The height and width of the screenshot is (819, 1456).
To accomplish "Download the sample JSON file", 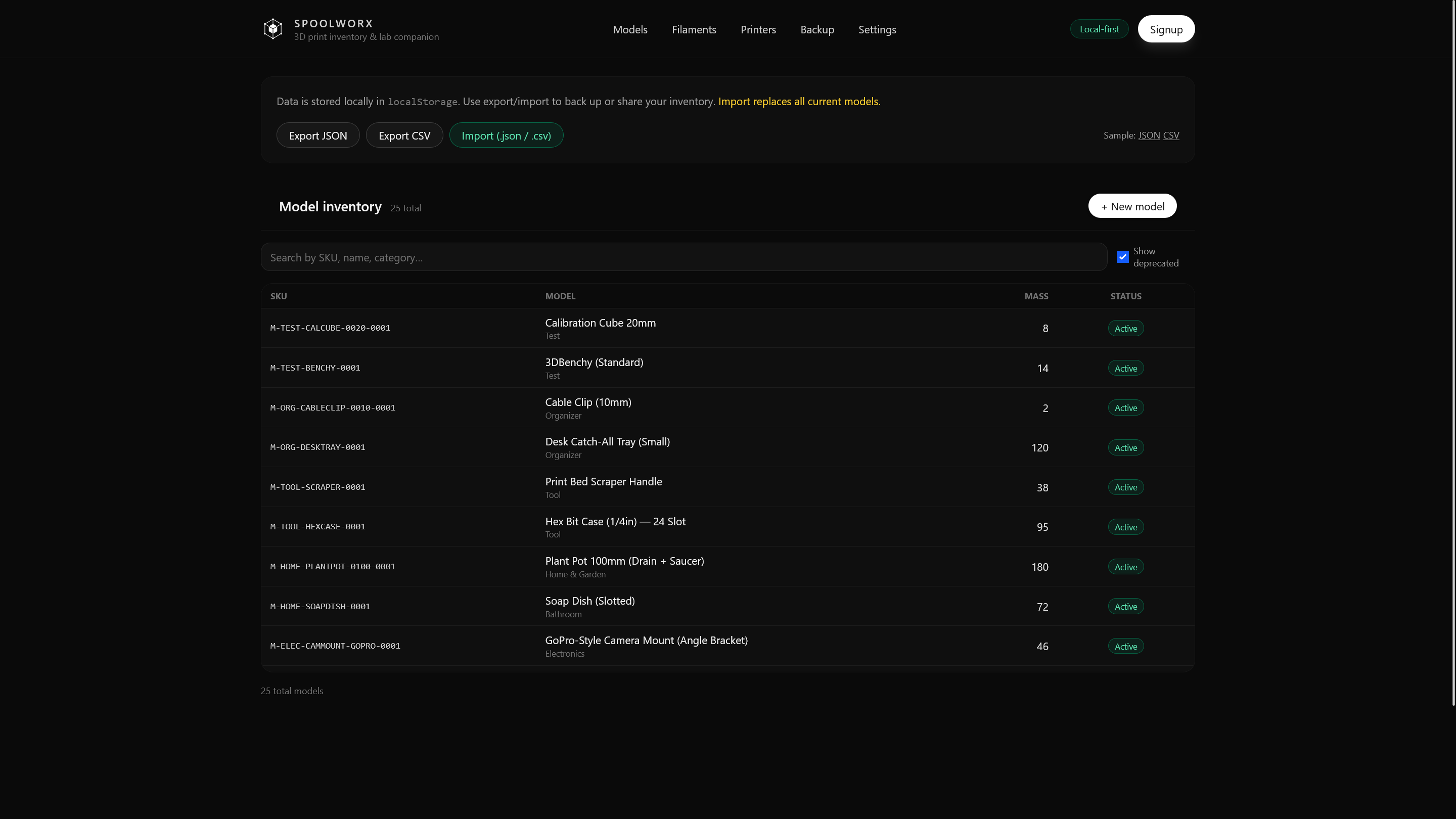I will [x=1149, y=135].
